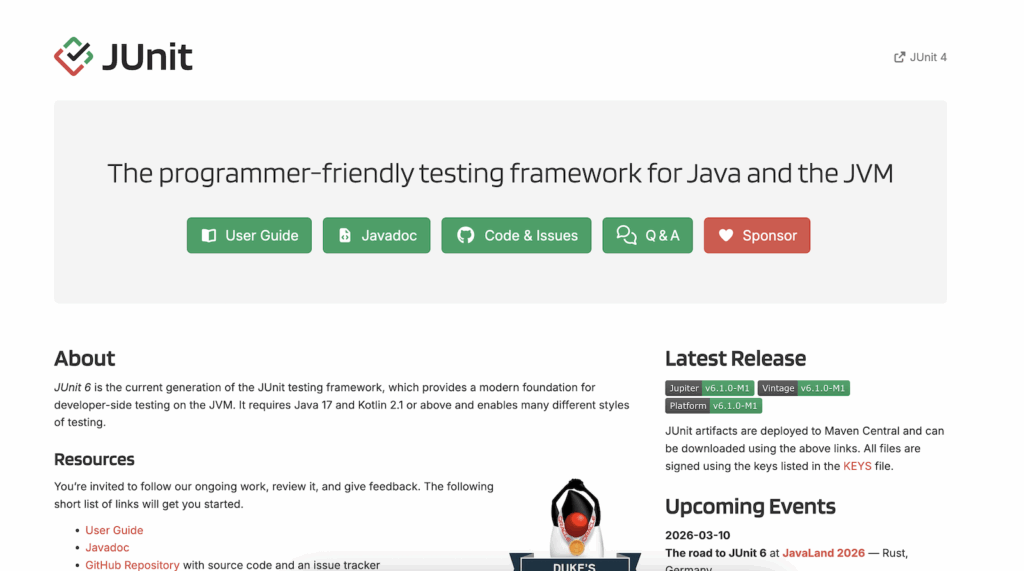This screenshot has height=571, width=1024.
Task: Open Javadoc link in Resources list
Action: (107, 548)
